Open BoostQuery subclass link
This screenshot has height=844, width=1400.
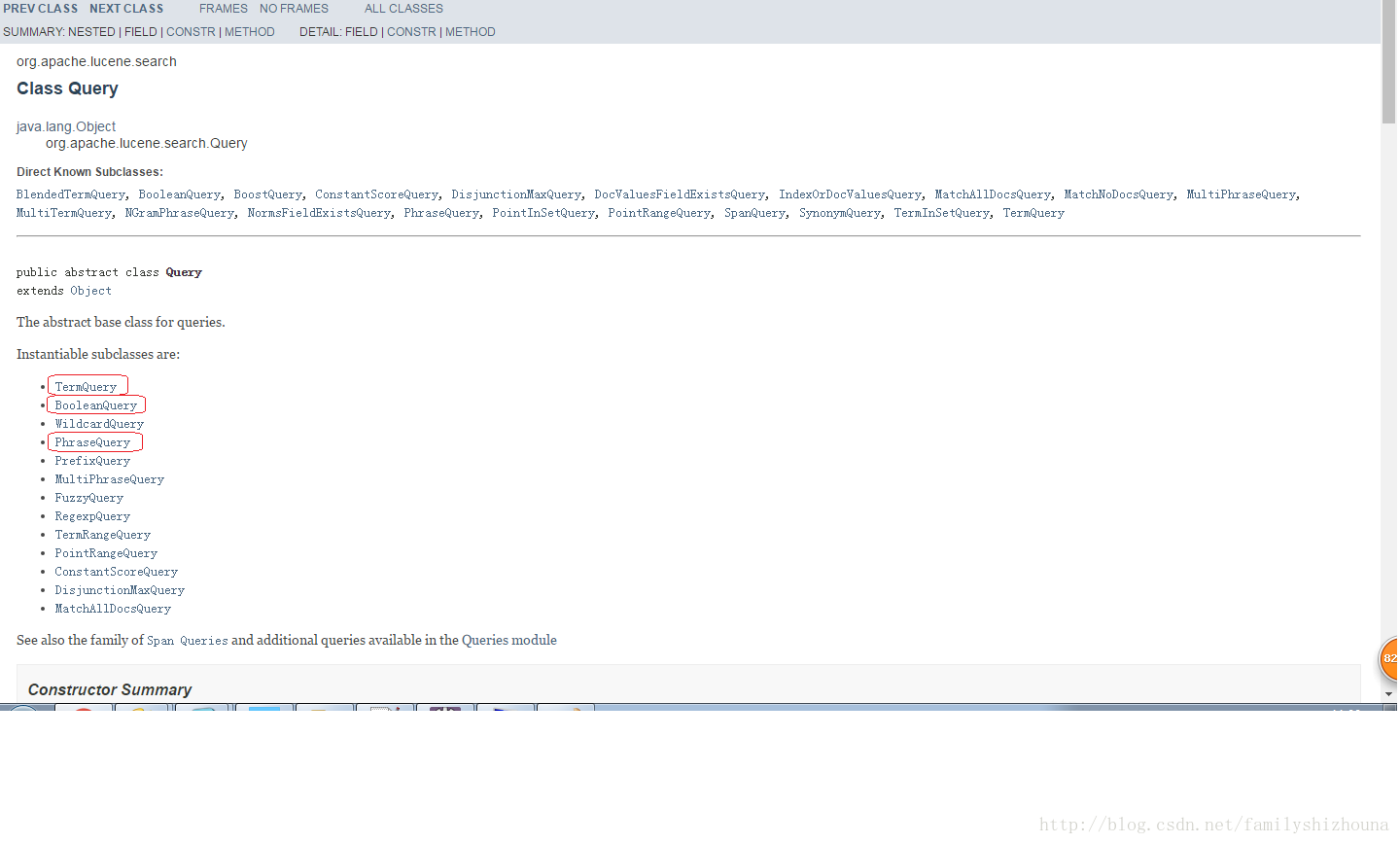267,194
